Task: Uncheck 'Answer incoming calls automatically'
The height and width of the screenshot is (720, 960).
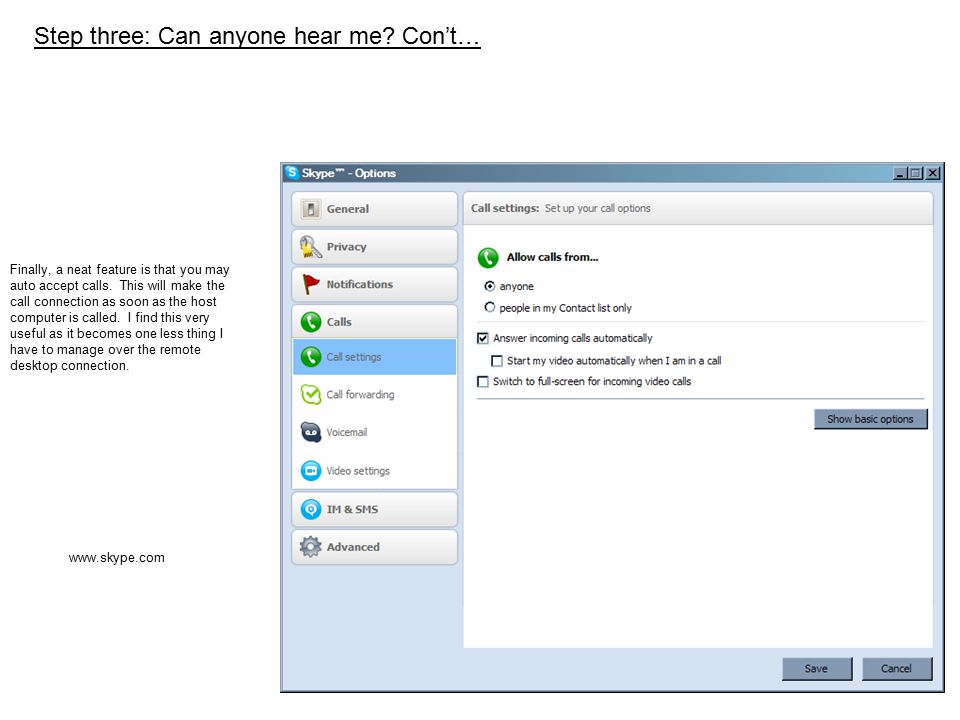Action: point(482,338)
